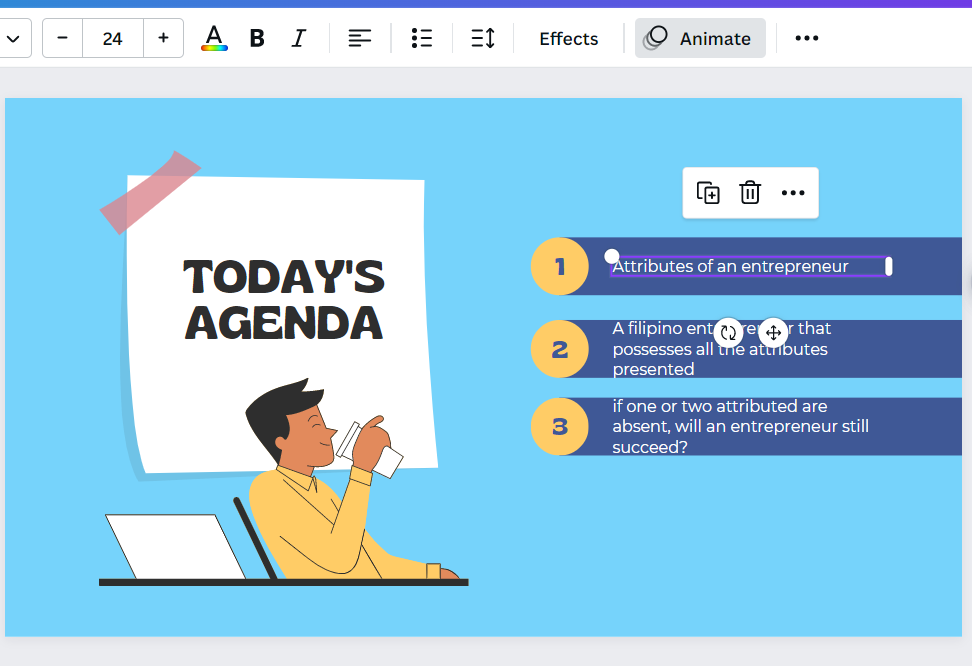Duplicate the element with the copy icon
972x666 pixels.
click(707, 193)
